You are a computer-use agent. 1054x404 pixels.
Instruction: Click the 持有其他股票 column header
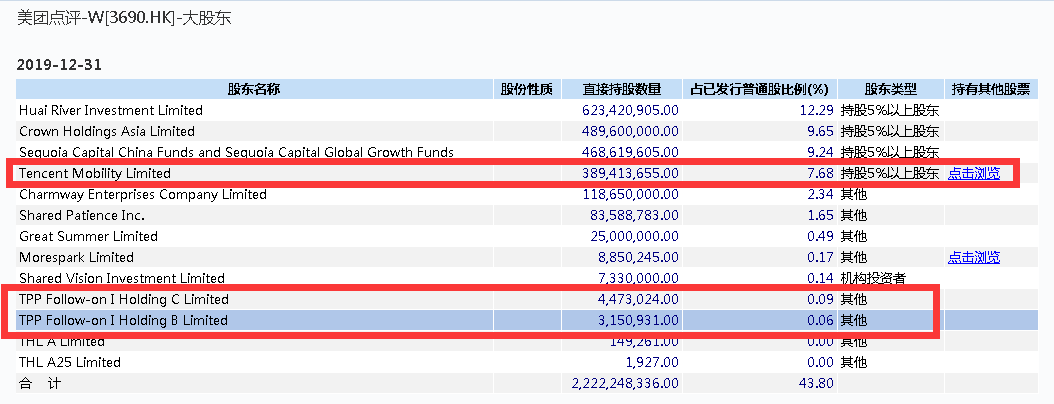pyautogui.click(x=990, y=89)
